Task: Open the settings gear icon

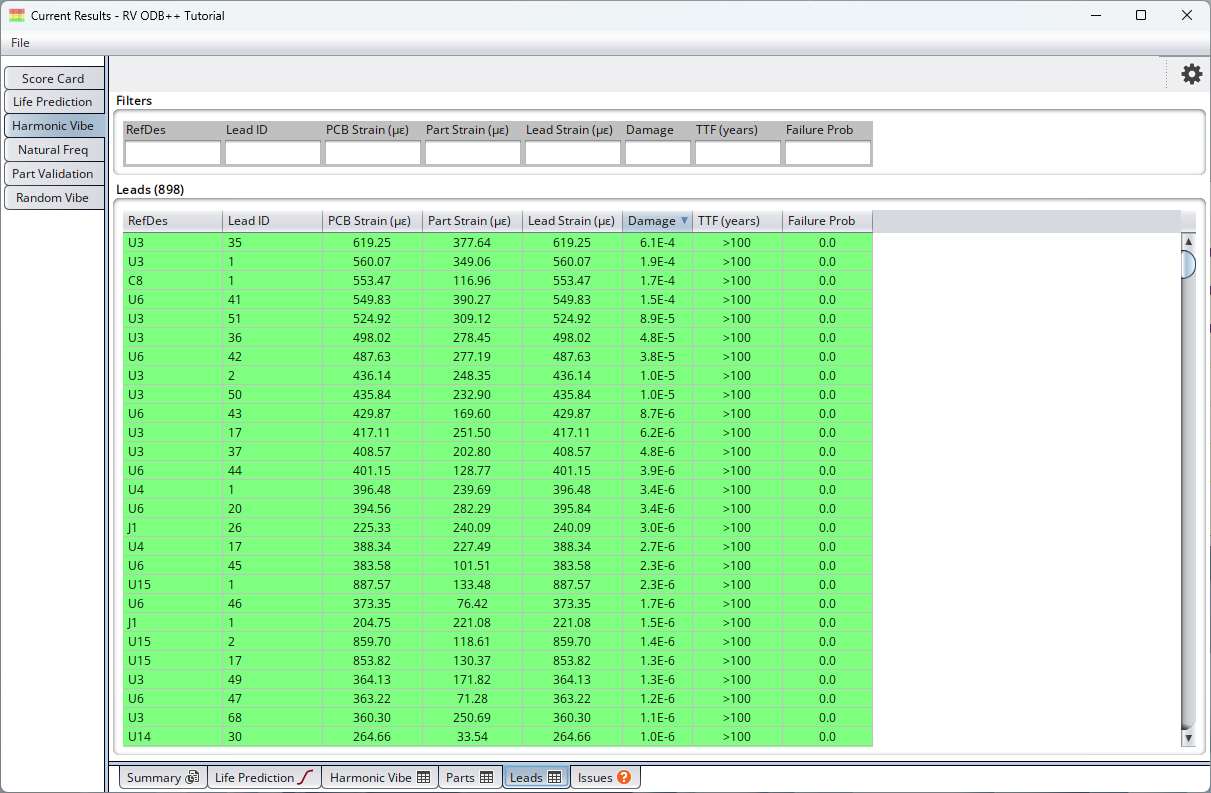Action: (1191, 74)
